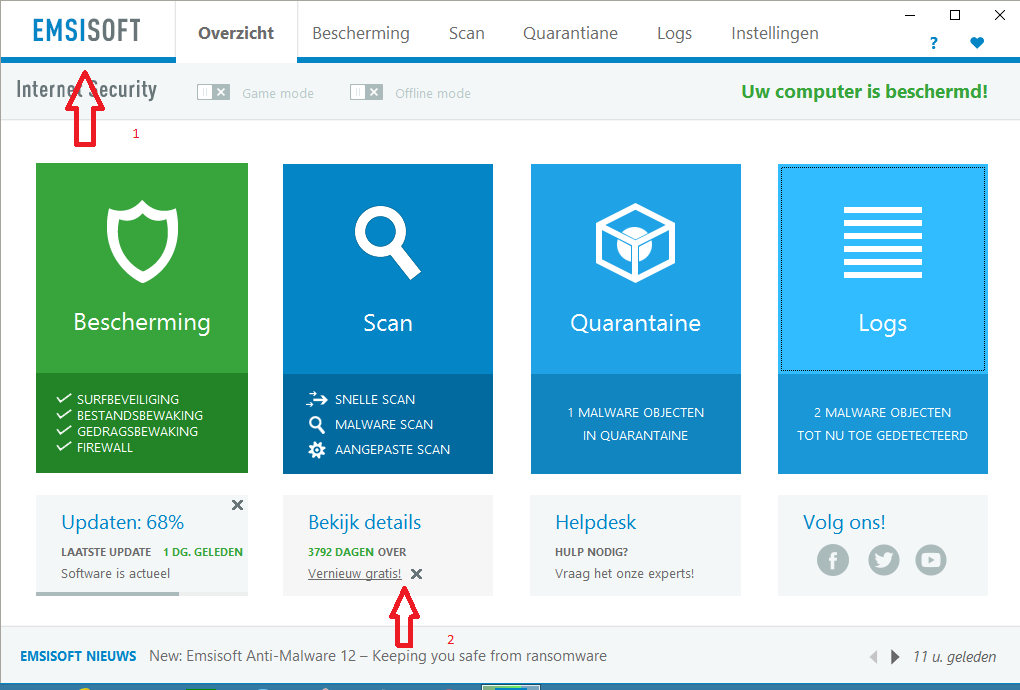Viewport: 1020px width, 690px height.
Task: Click the magnifier icon on Scan tile
Action: [388, 242]
